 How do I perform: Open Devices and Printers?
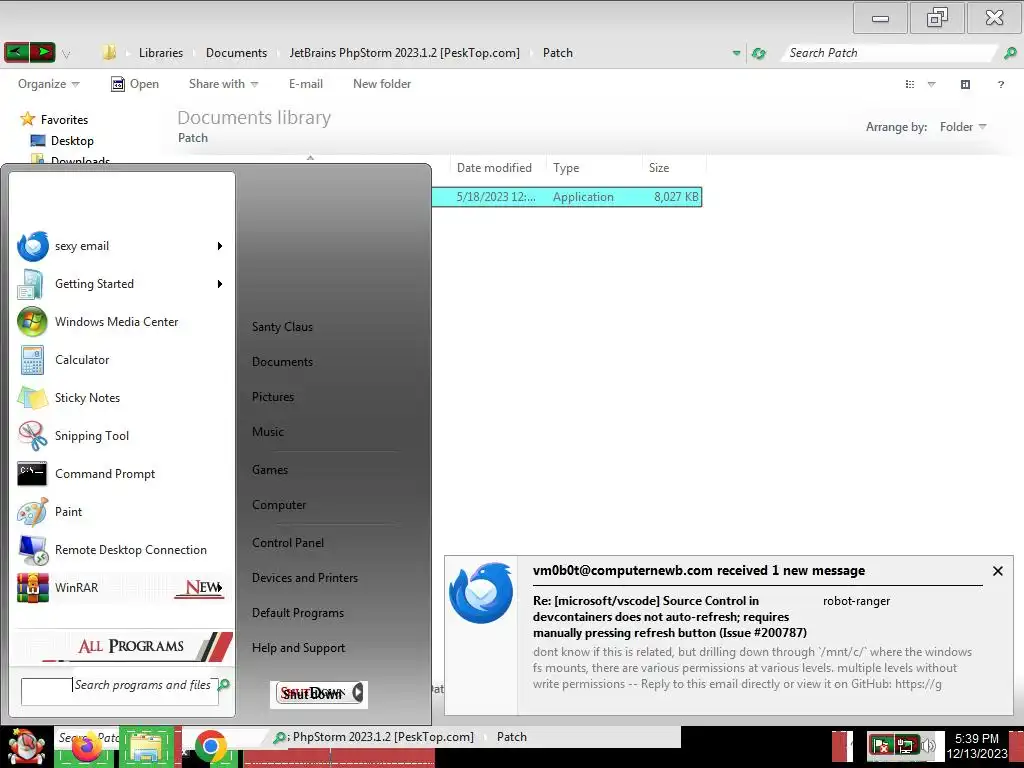pos(305,578)
